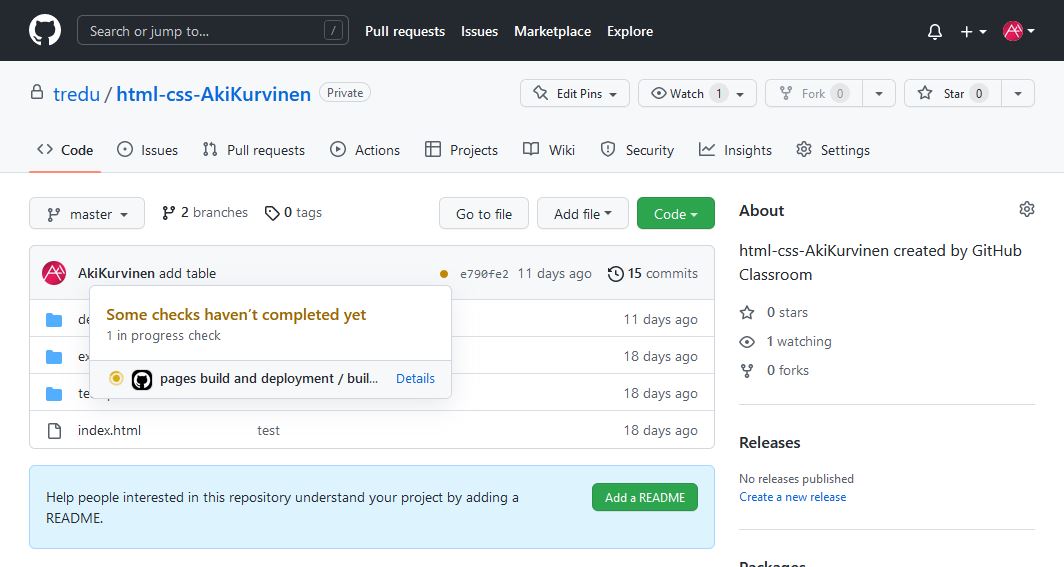Open About section settings gear

(1026, 209)
